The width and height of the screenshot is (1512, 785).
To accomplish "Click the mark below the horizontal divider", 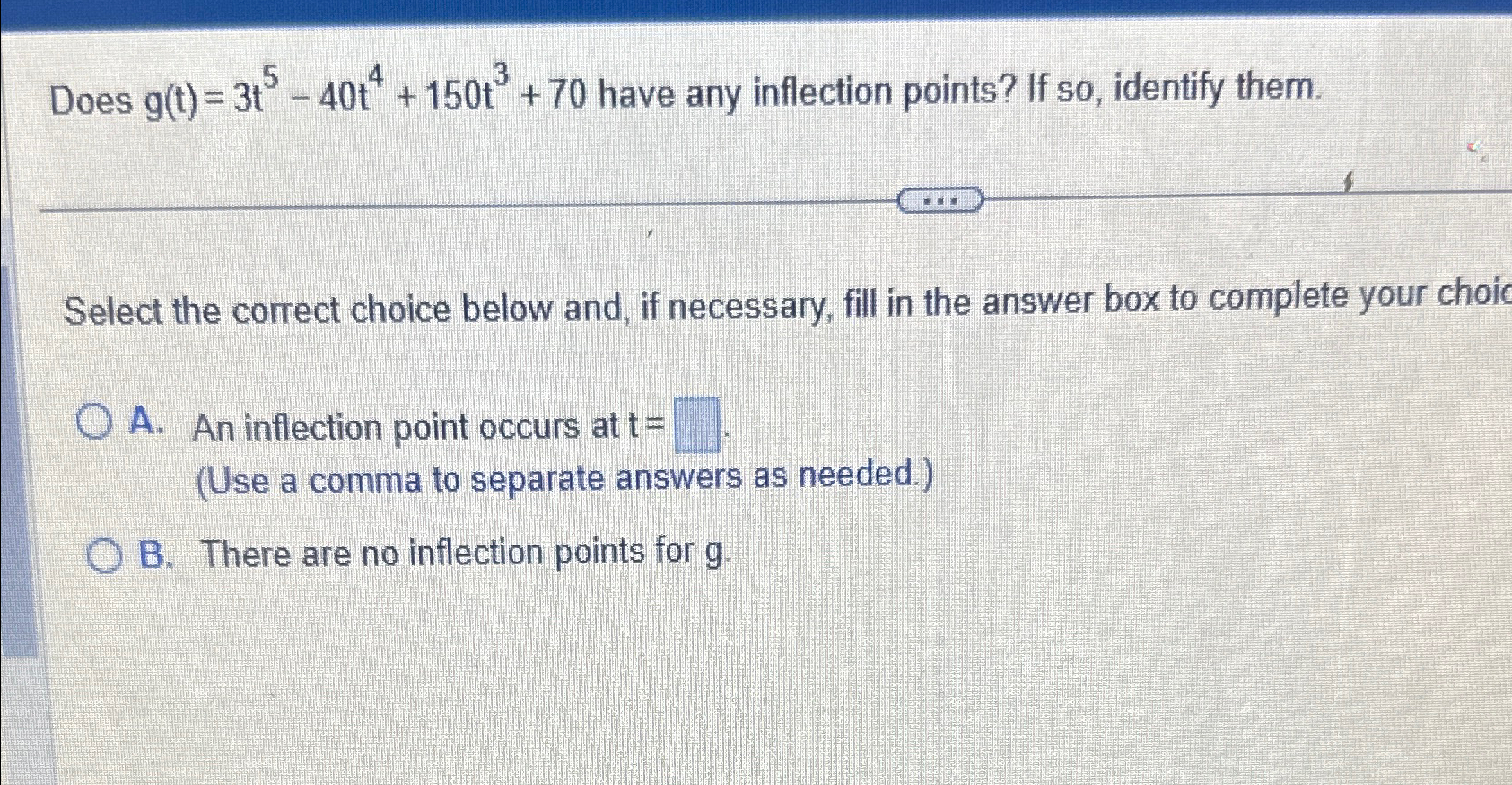I will [649, 233].
